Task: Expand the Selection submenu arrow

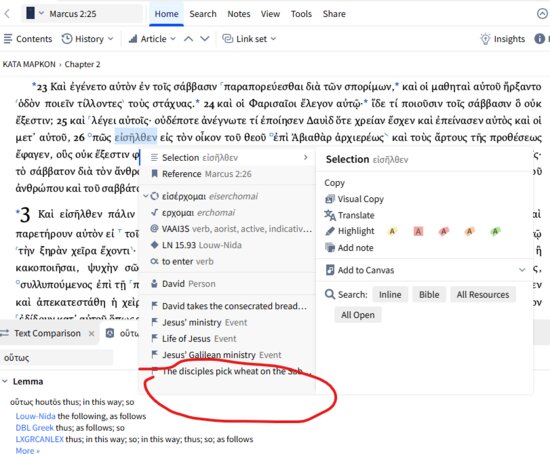Action: click(306, 158)
